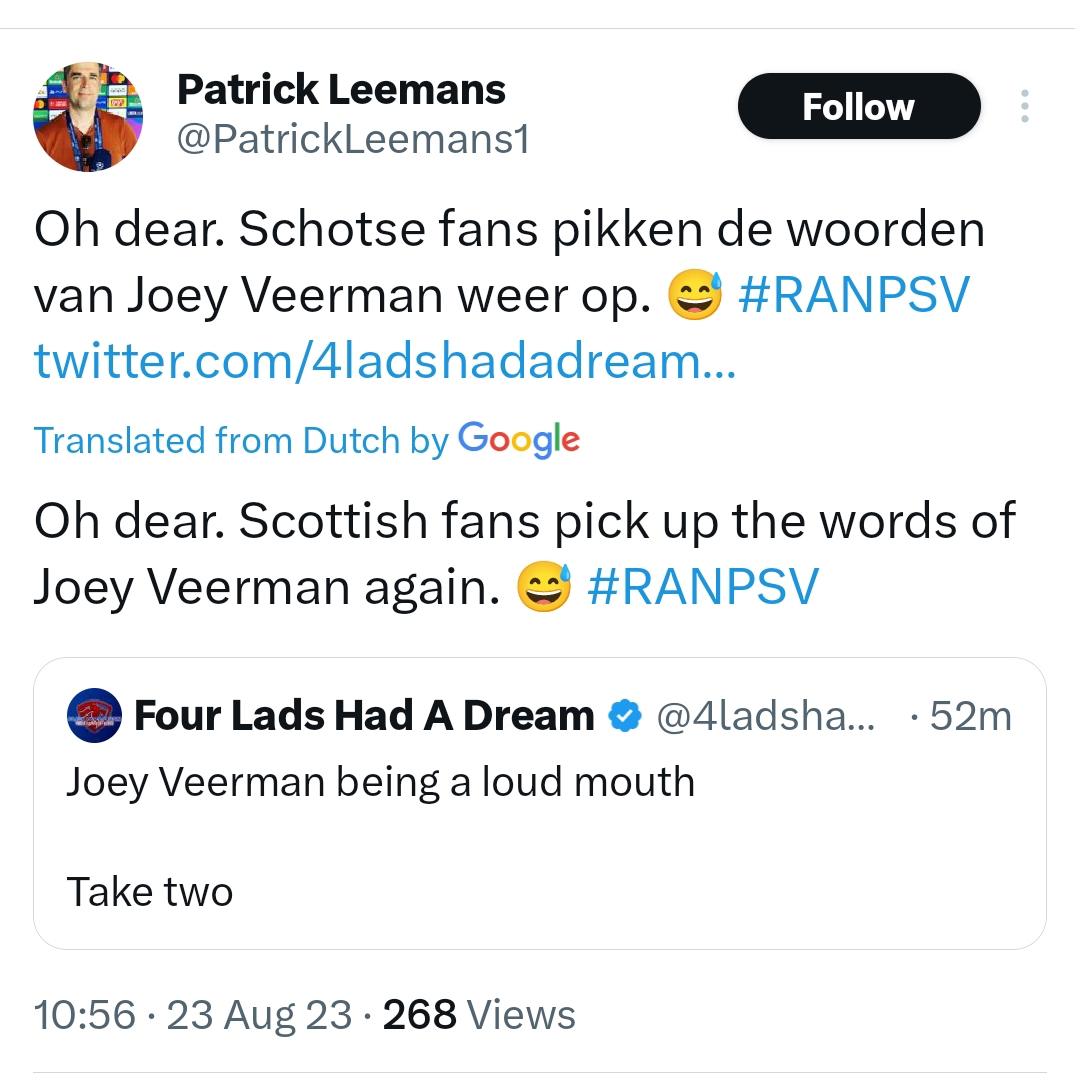Click the "Translated from Dutch by" label

241,440
